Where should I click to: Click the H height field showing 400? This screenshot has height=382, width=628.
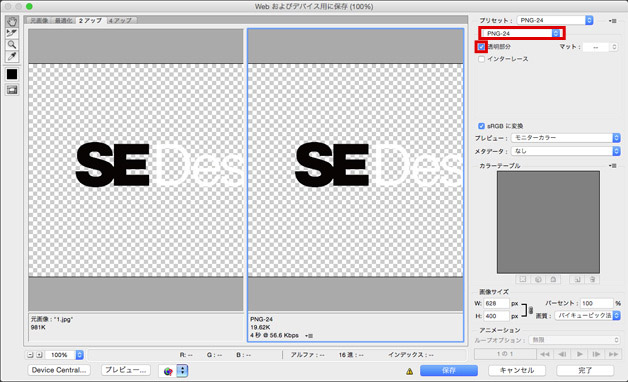pyautogui.click(x=496, y=316)
